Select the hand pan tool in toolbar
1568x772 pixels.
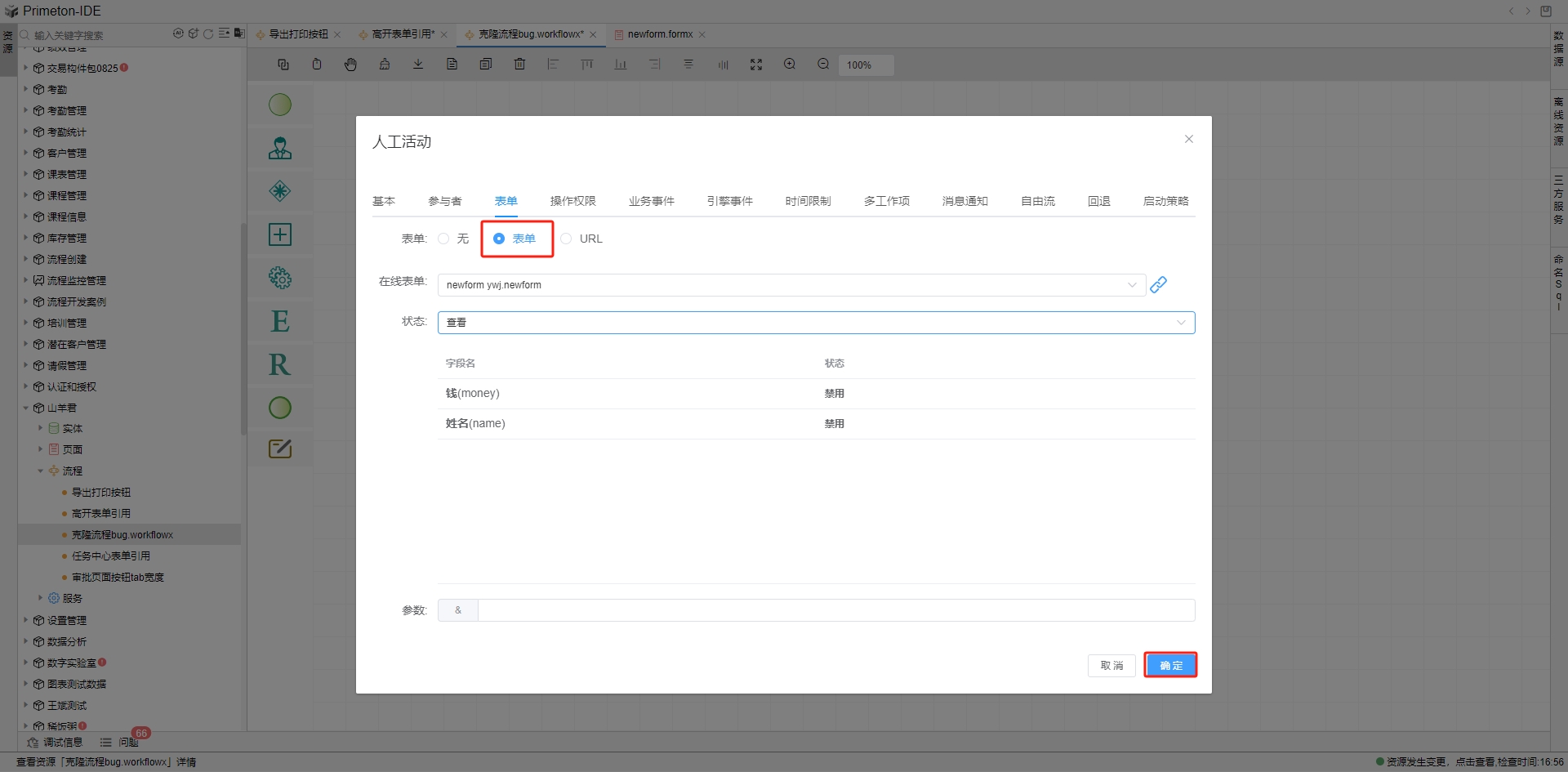point(350,65)
